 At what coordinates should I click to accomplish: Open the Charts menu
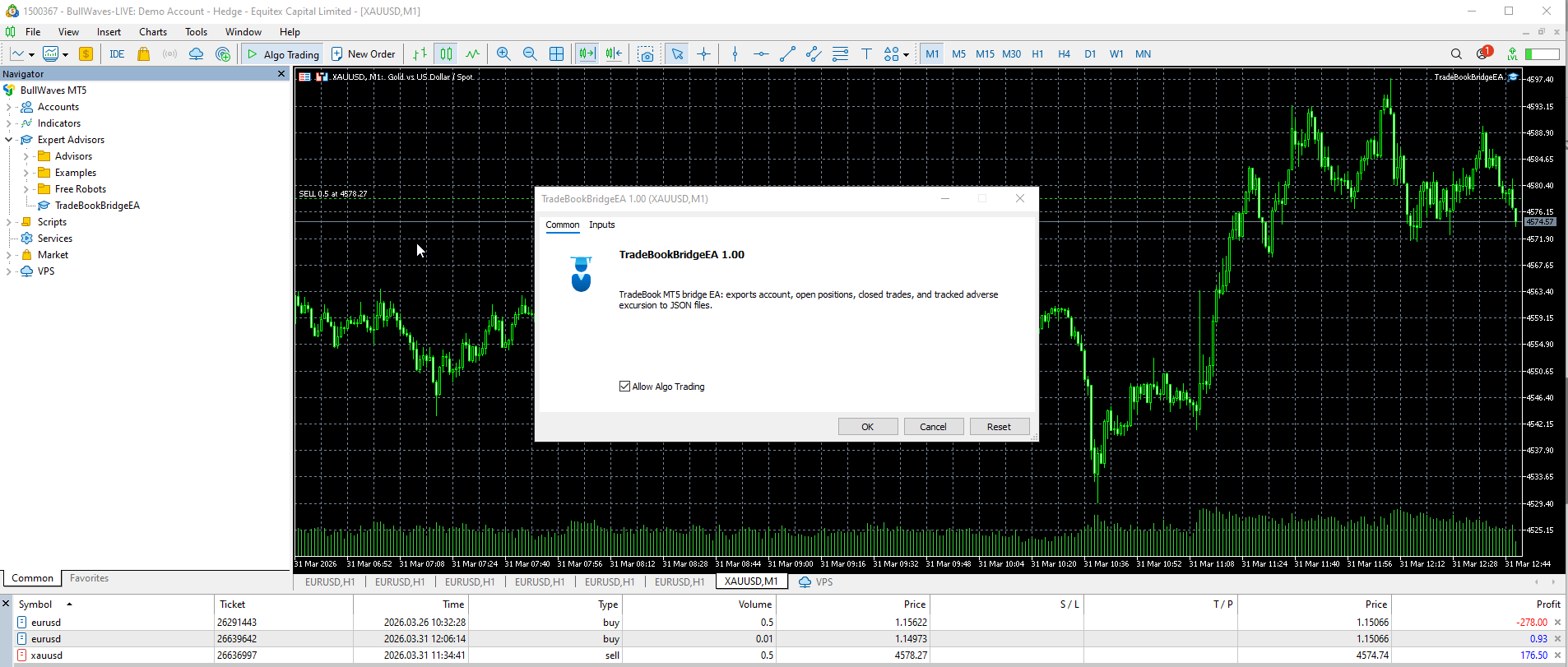tap(153, 32)
